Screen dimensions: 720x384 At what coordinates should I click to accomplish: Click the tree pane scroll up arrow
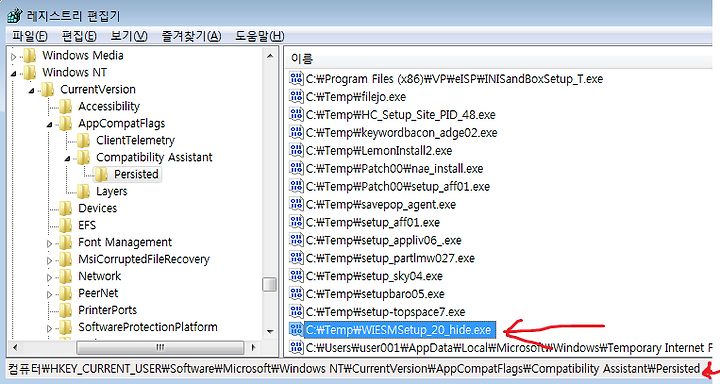pos(270,56)
